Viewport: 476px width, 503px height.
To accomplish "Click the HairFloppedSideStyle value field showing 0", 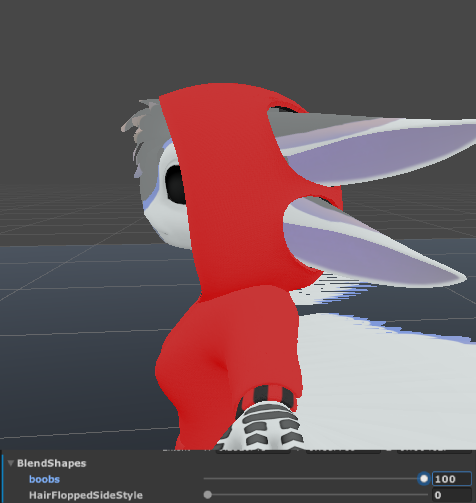I will point(452,495).
